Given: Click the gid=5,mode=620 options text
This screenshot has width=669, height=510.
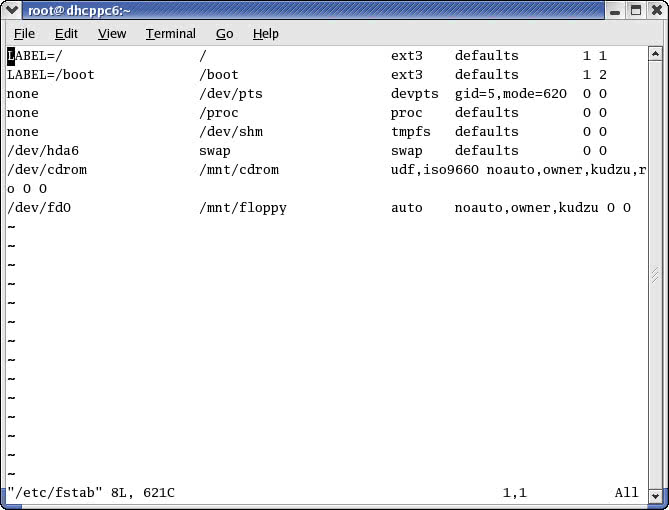Looking at the screenshot, I should [511, 94].
